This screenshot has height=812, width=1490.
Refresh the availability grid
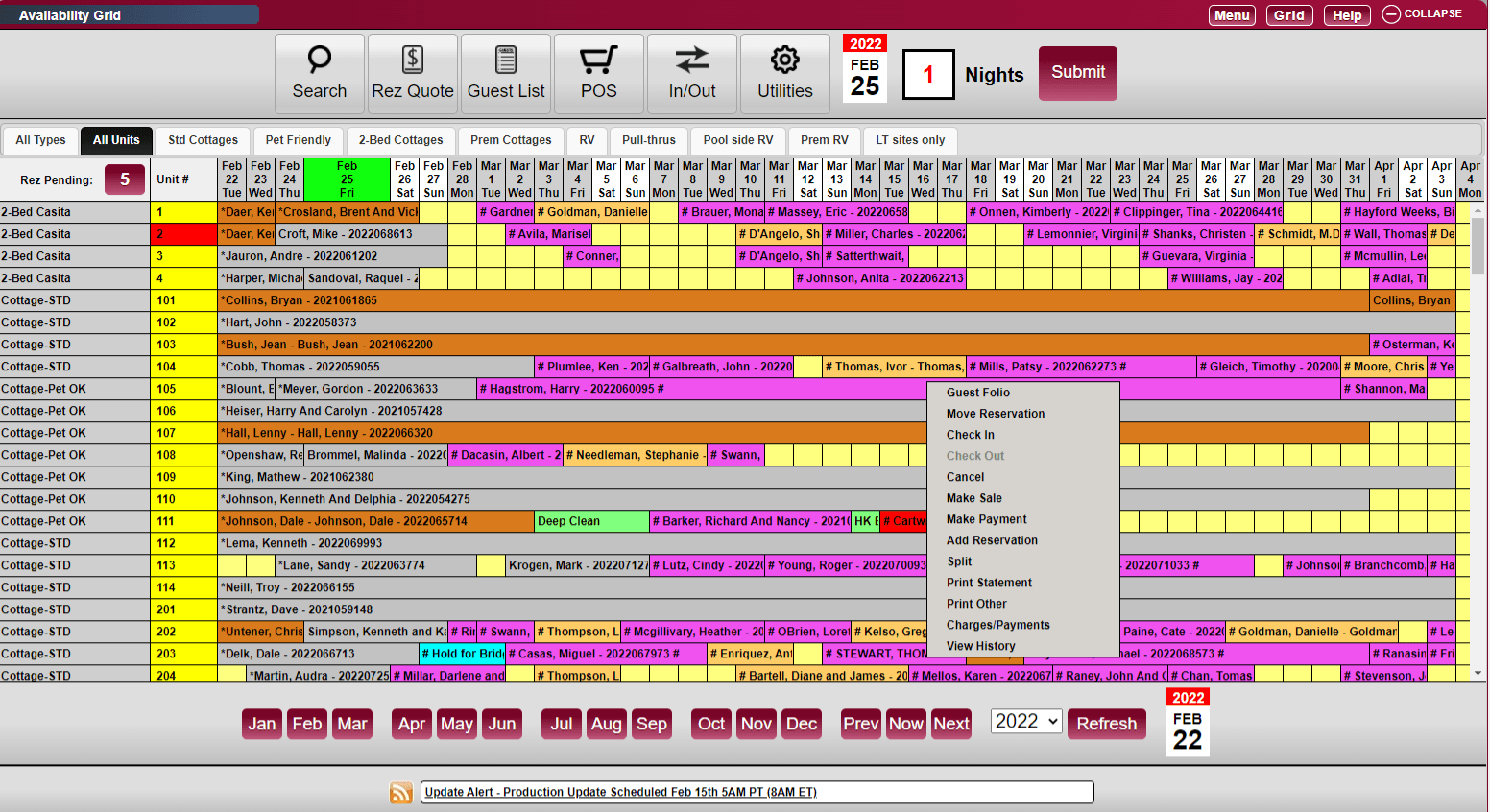[x=1107, y=724]
